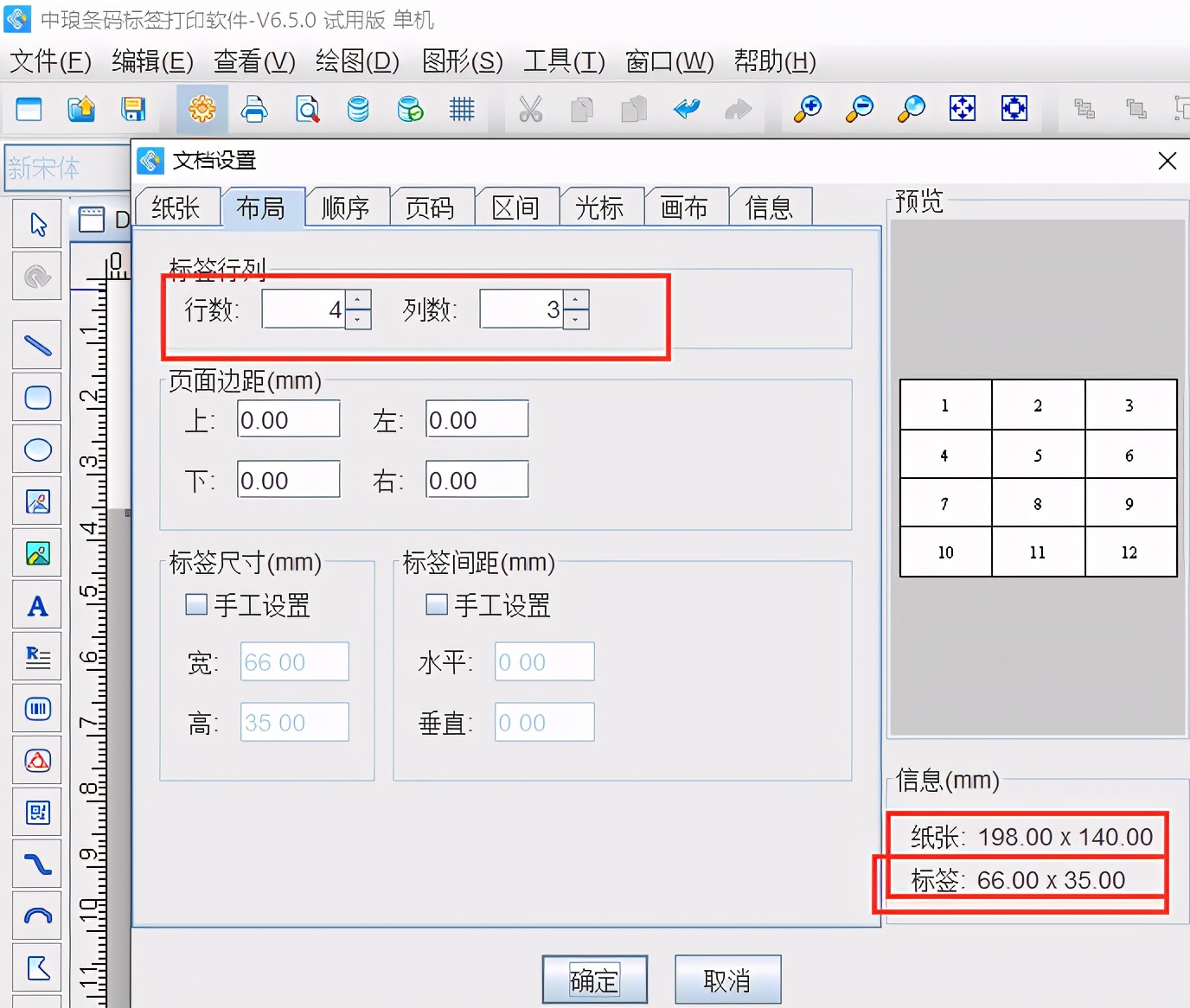Select the QR code tool

point(37,812)
